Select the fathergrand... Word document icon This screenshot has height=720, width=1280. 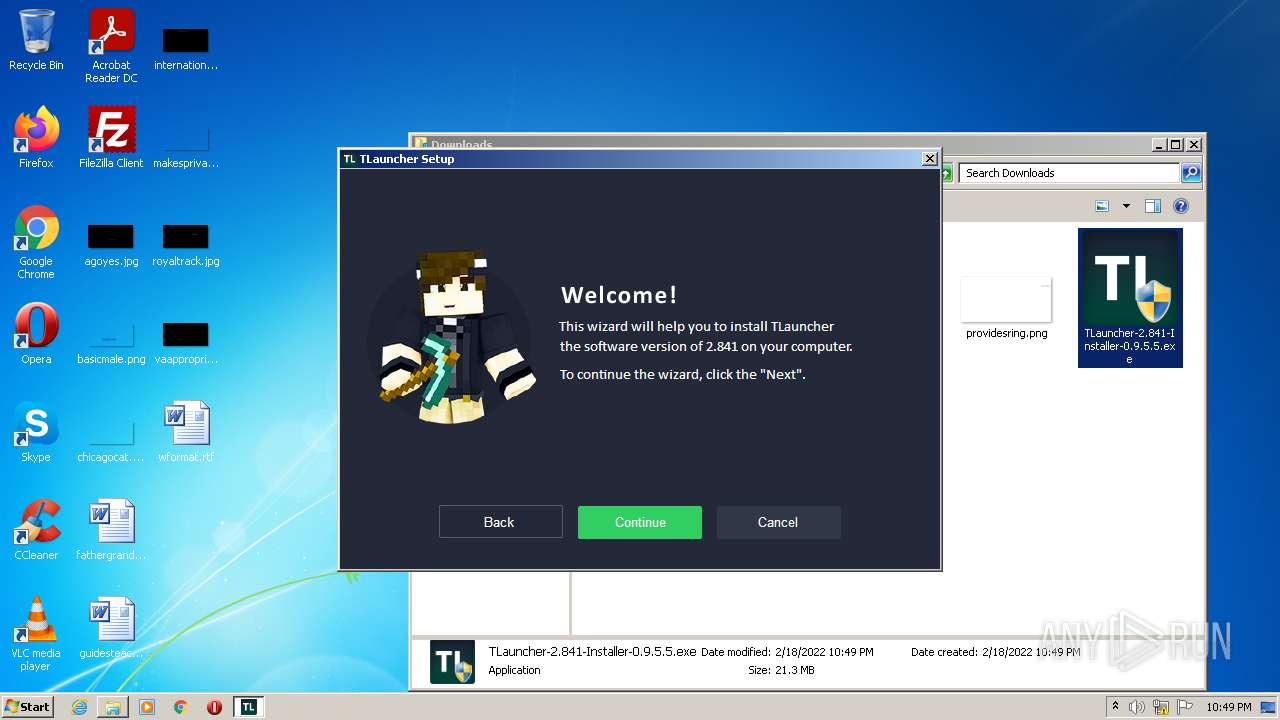tap(111, 530)
